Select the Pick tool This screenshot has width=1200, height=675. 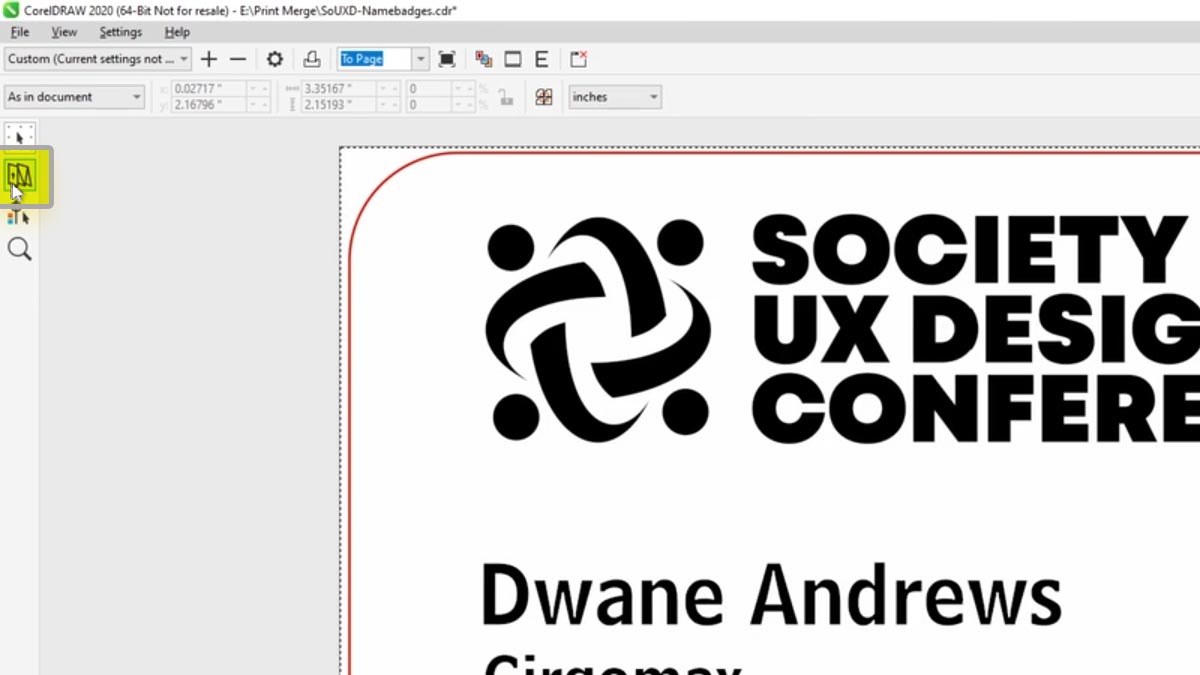18,133
